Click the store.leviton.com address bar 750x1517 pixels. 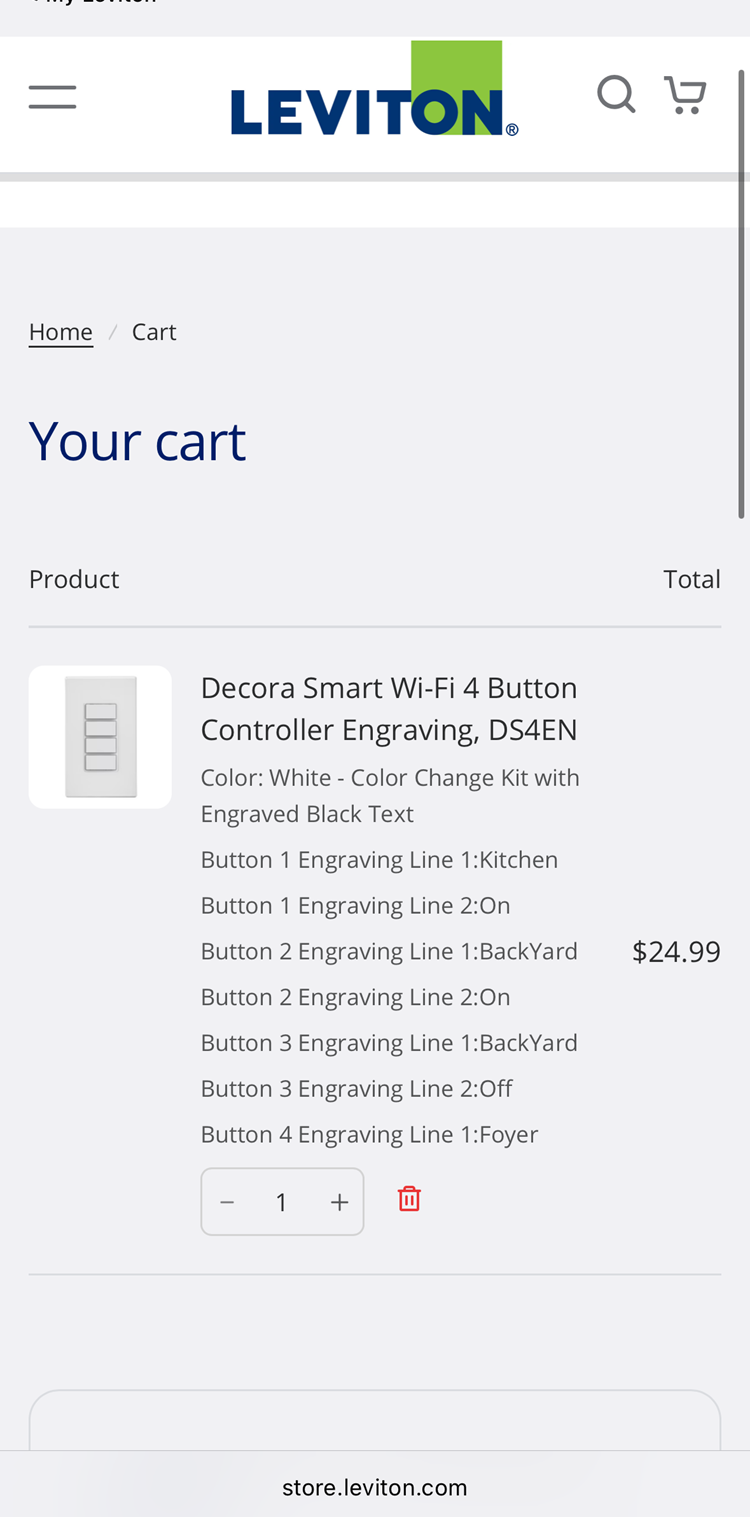click(x=375, y=1487)
